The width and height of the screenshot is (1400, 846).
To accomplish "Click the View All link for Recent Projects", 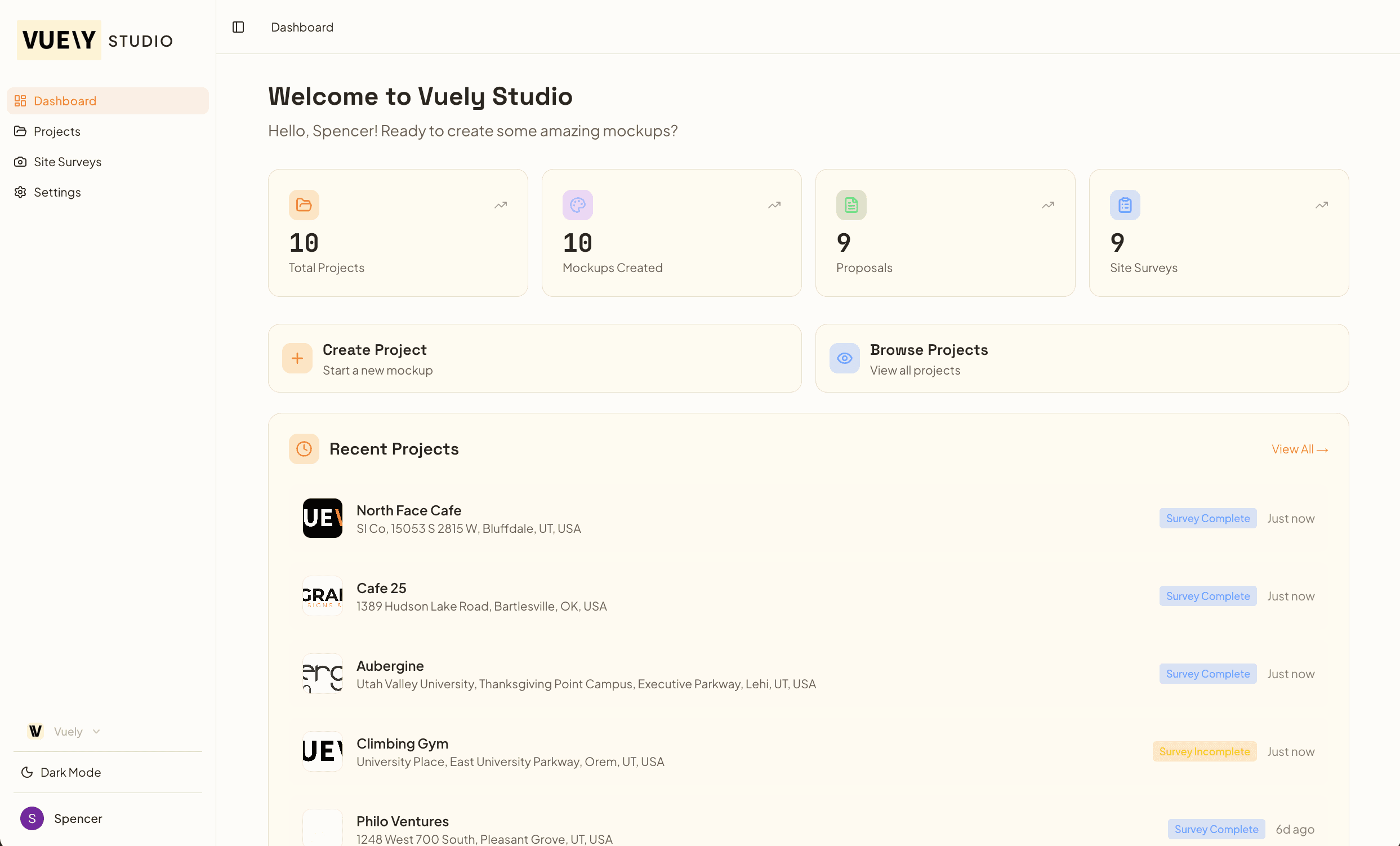I will (1300, 449).
